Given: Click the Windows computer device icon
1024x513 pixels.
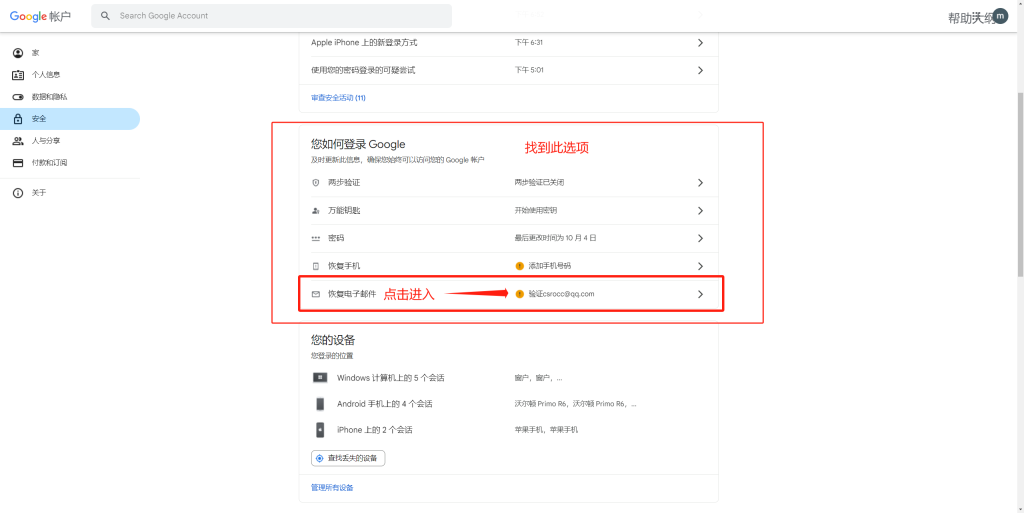Looking at the screenshot, I should pyautogui.click(x=320, y=378).
